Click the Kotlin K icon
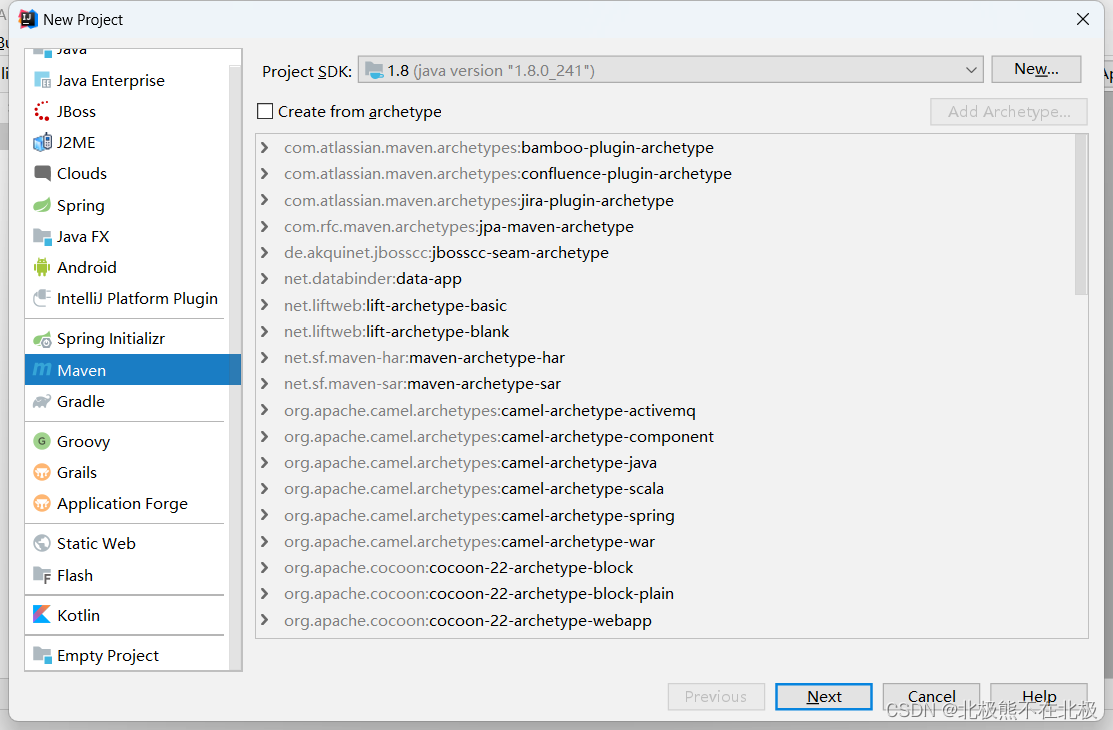 [x=42, y=615]
